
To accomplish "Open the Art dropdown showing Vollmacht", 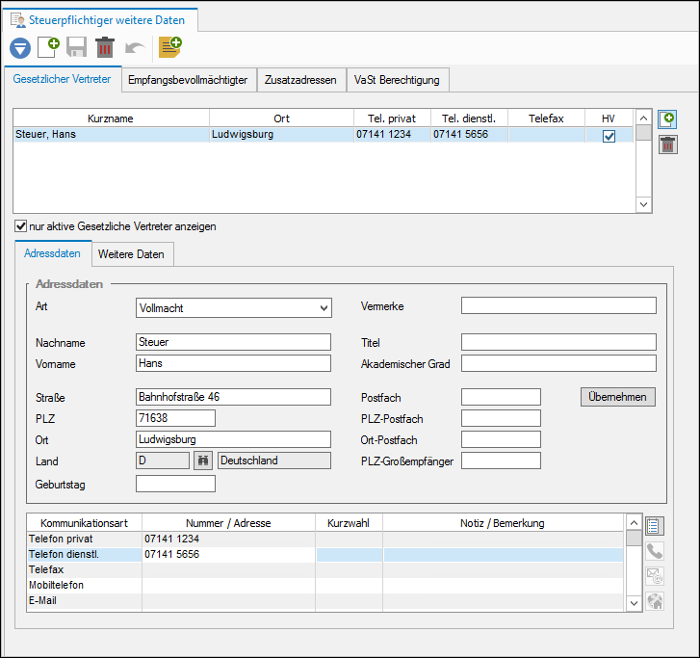I will point(233,308).
